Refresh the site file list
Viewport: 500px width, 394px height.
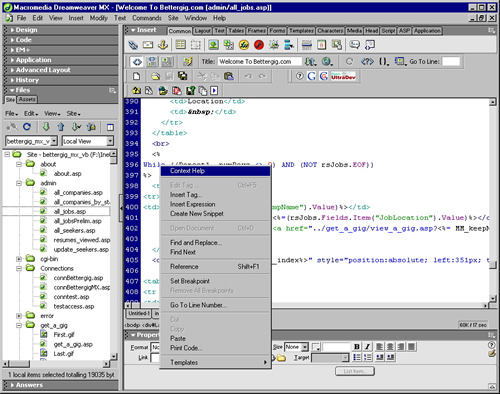[27, 127]
